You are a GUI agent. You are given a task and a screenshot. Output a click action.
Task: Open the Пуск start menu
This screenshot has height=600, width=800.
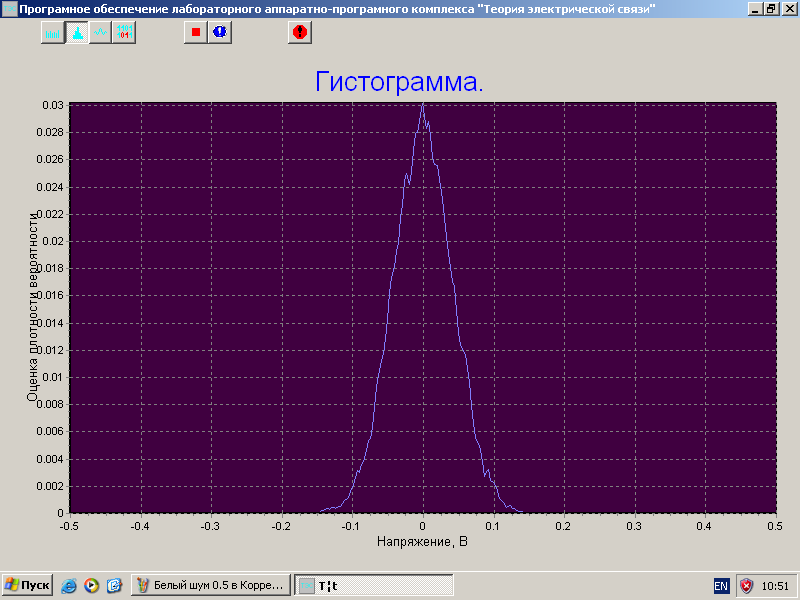click(x=28, y=585)
